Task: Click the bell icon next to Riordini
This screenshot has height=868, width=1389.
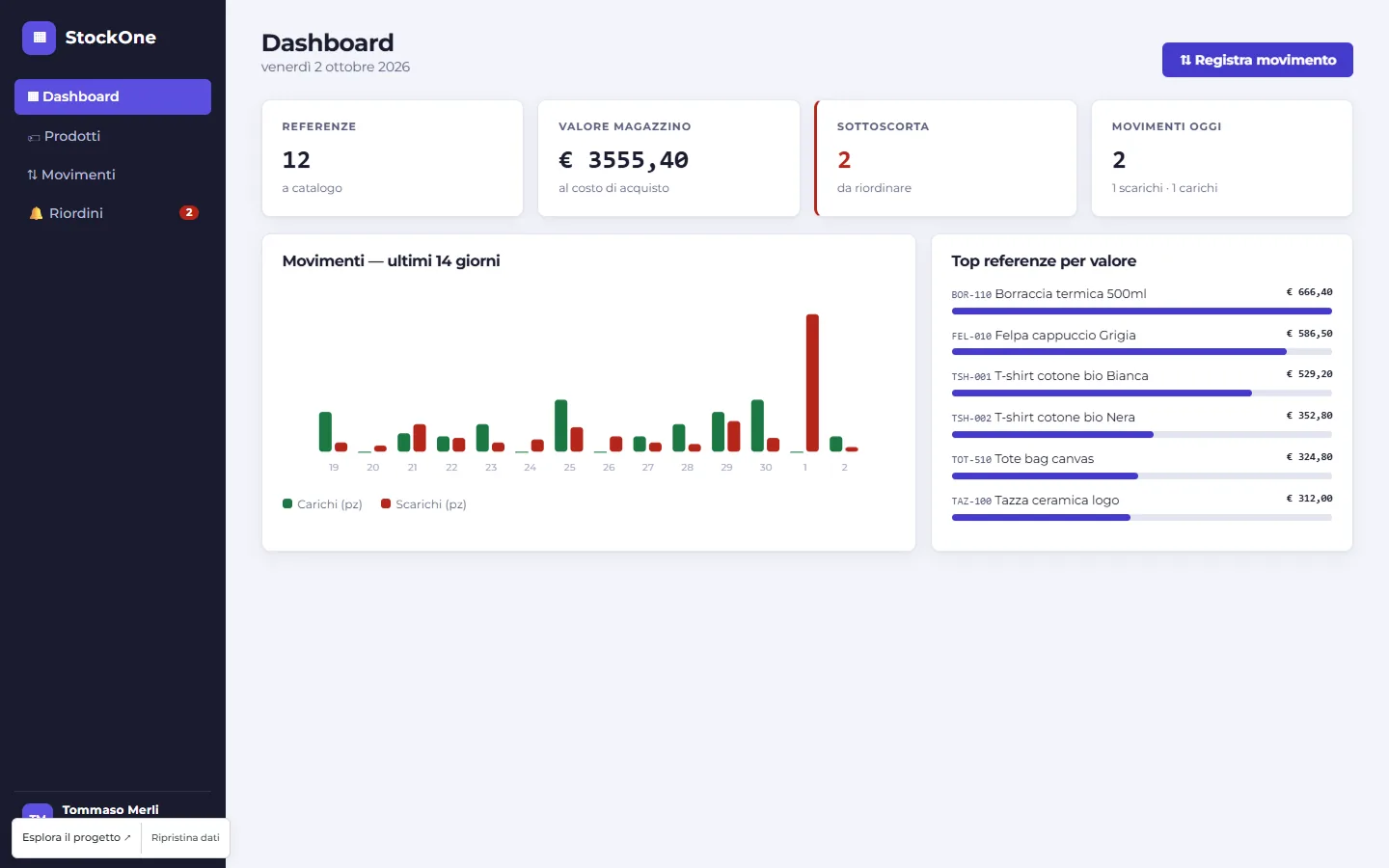Action: tap(36, 213)
